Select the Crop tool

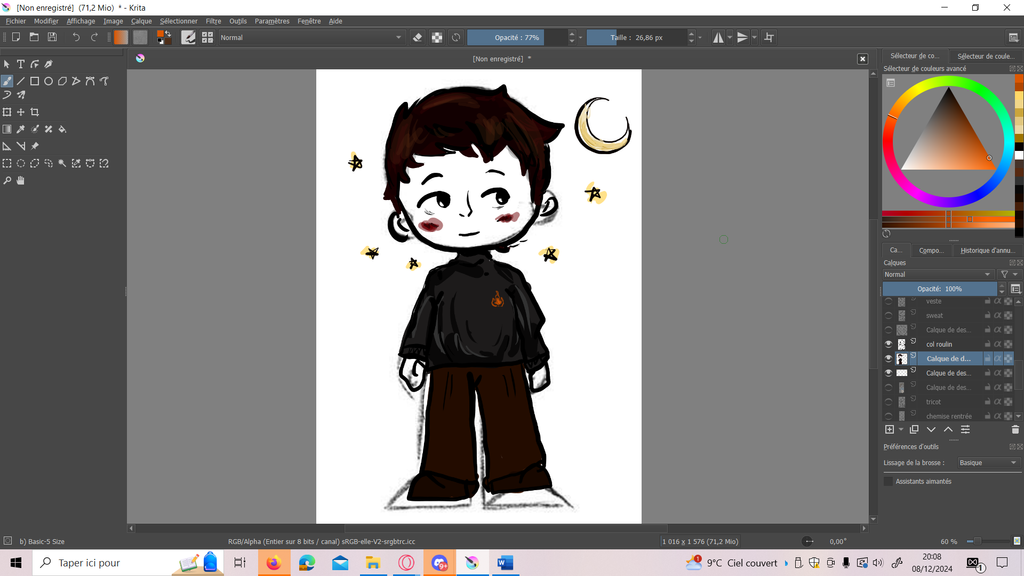coord(35,112)
